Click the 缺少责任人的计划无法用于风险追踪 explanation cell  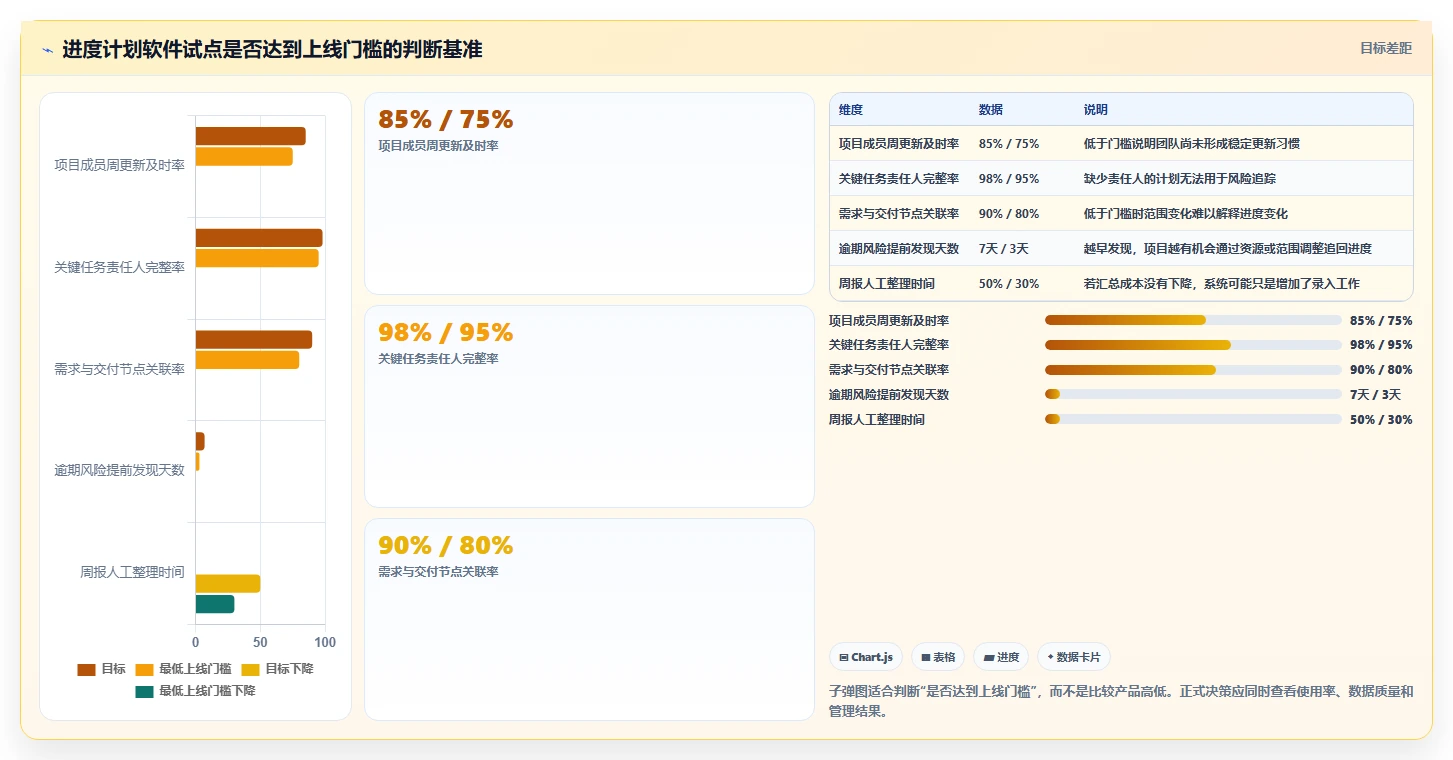pyautogui.click(x=1243, y=179)
